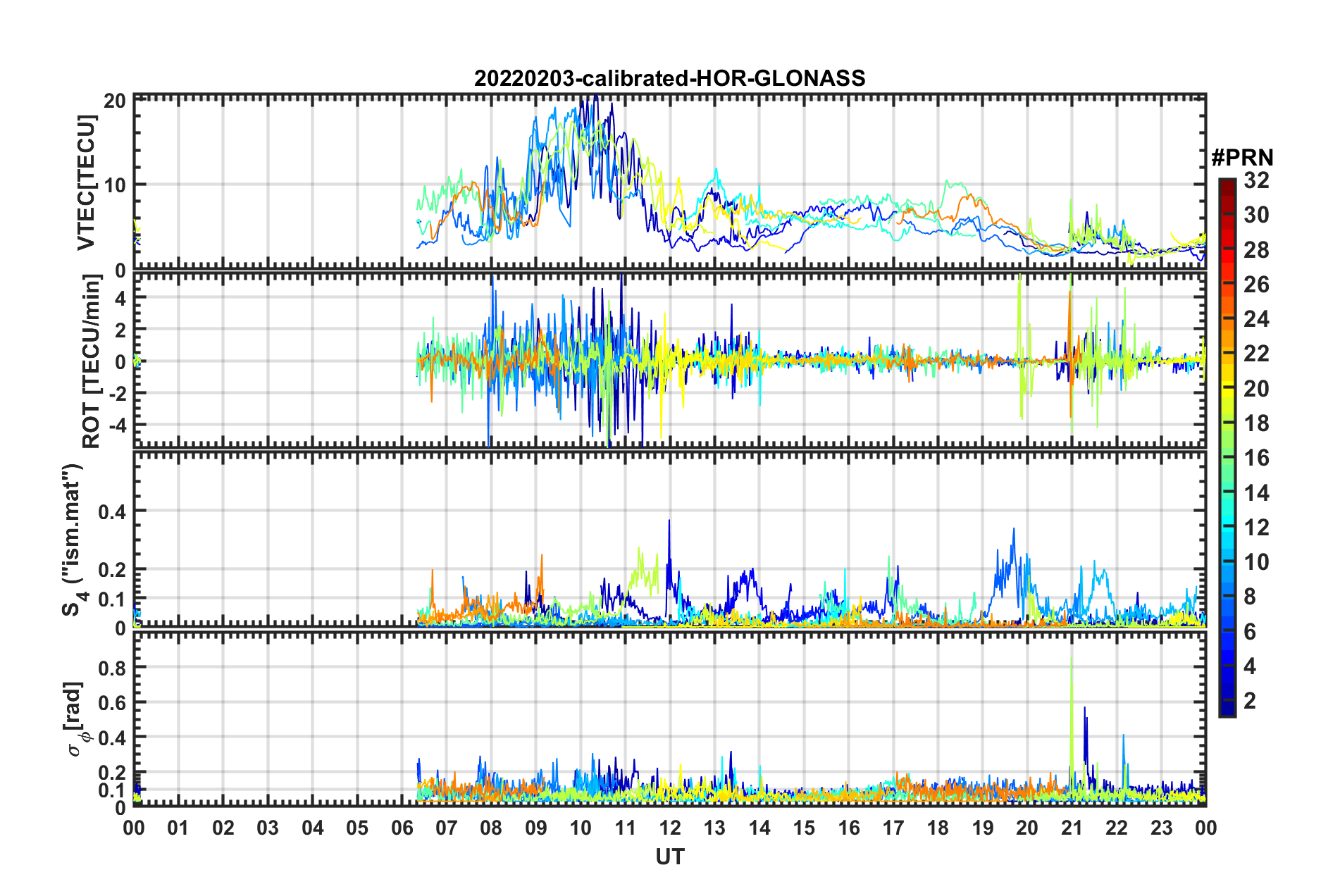Click the #PRN colorbar title
The image size is (1340, 896).
pos(1242,157)
